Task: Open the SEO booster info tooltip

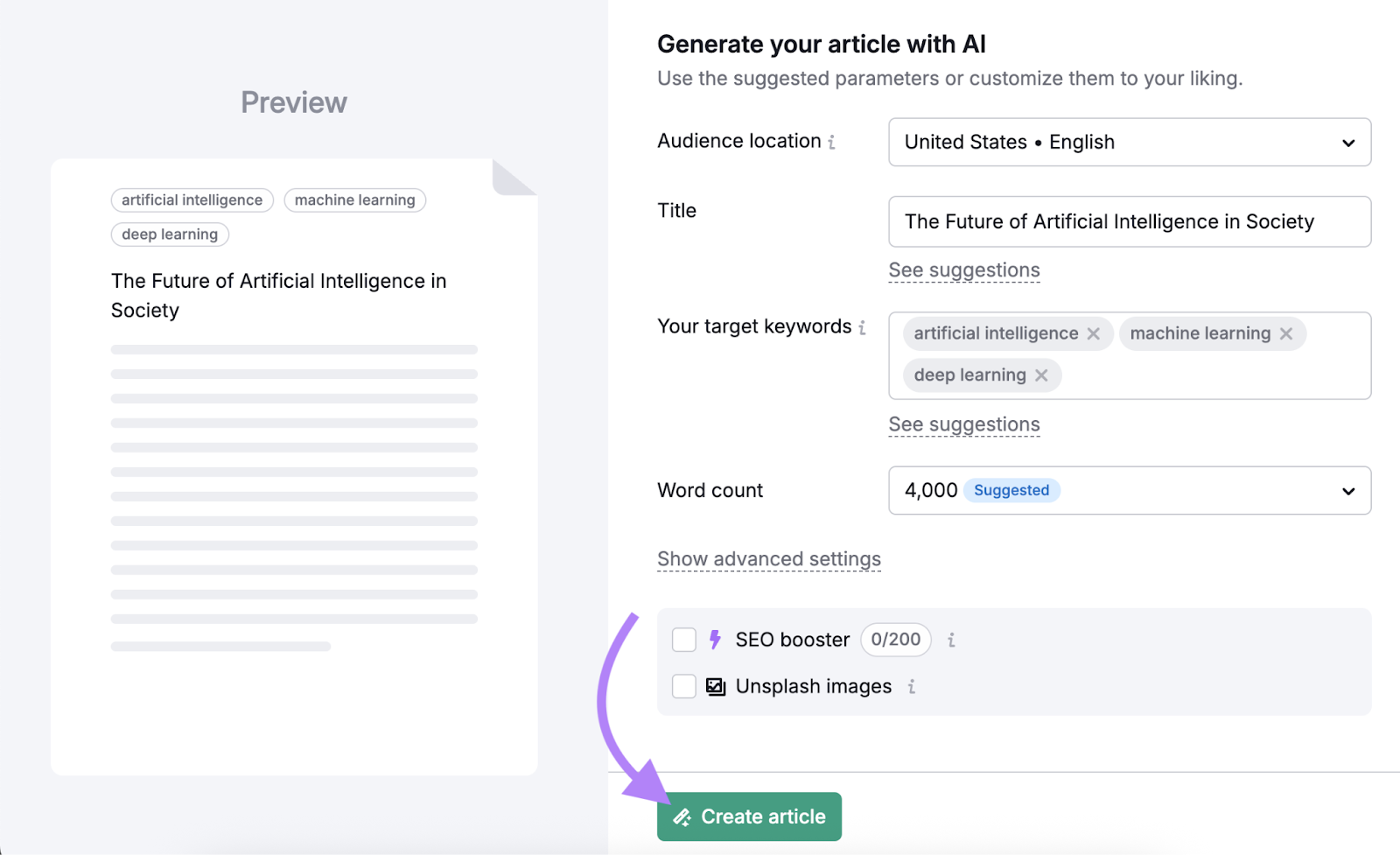Action: coord(950,640)
